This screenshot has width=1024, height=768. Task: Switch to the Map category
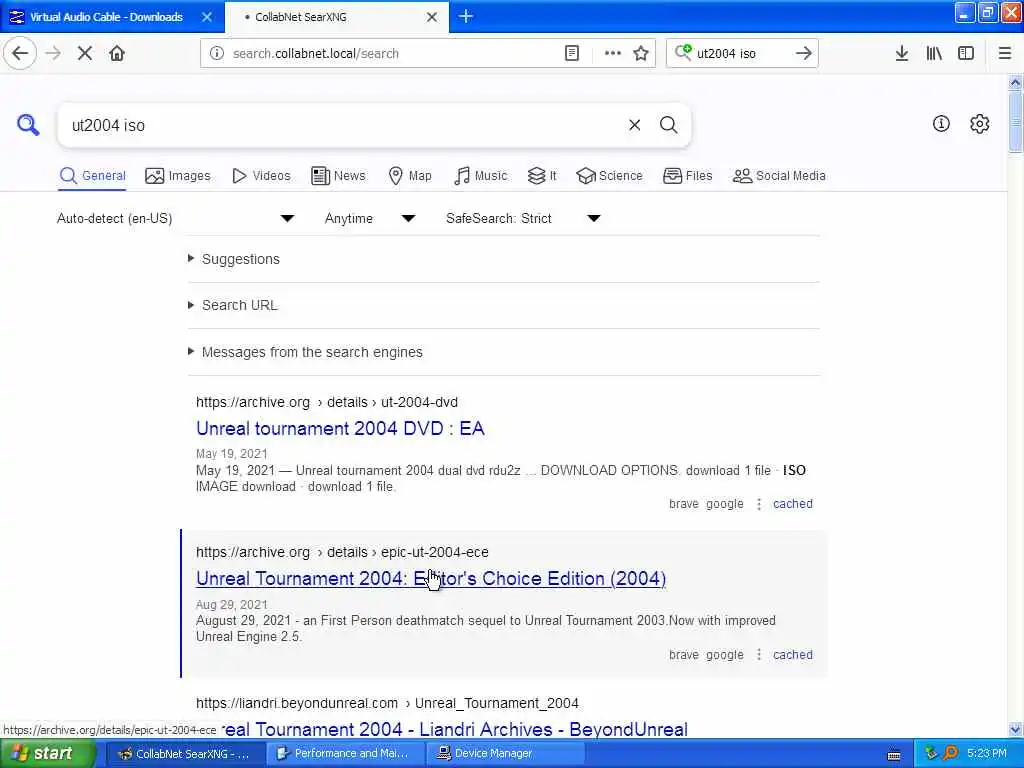point(409,176)
